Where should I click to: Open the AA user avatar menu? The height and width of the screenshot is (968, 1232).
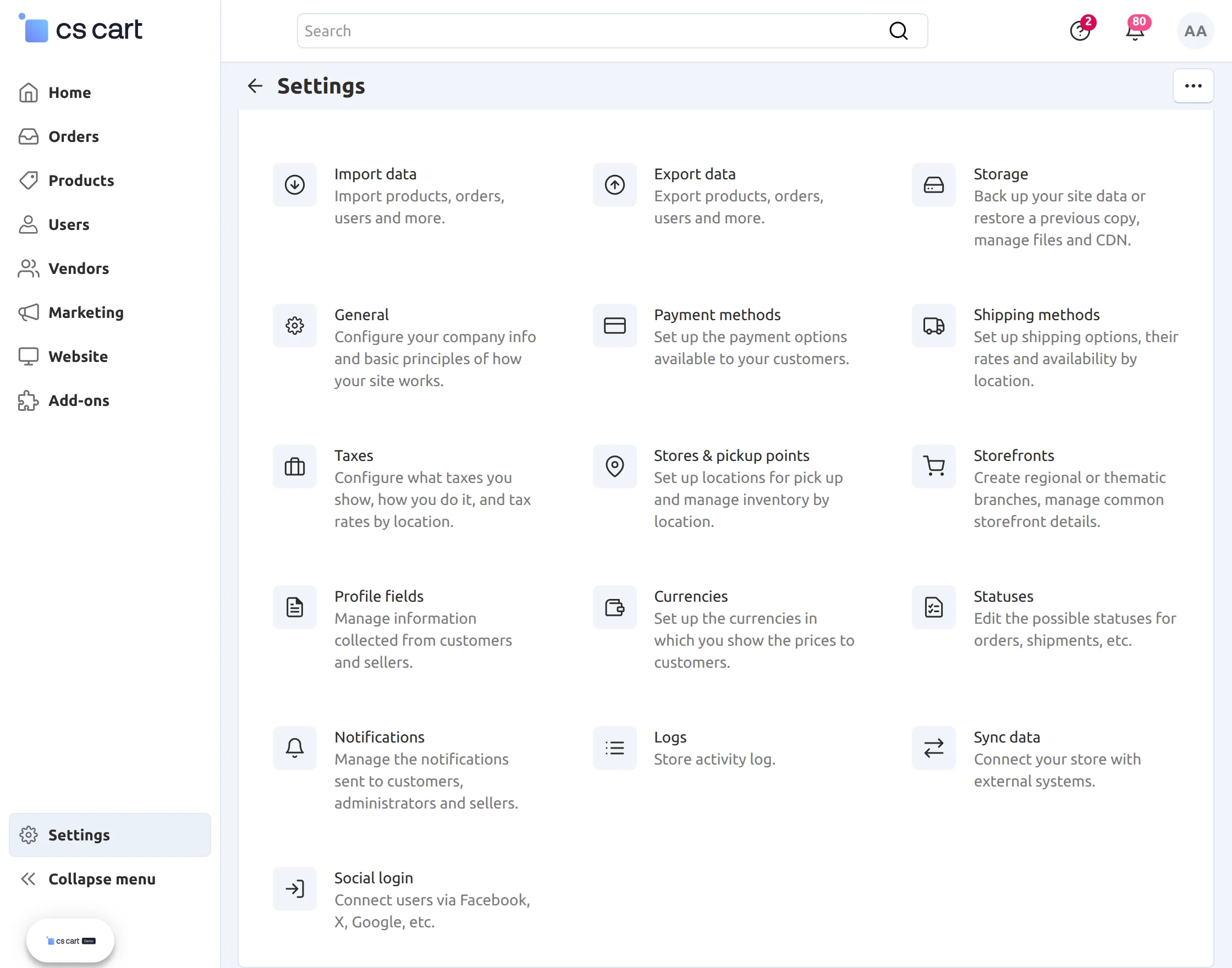1195,31
